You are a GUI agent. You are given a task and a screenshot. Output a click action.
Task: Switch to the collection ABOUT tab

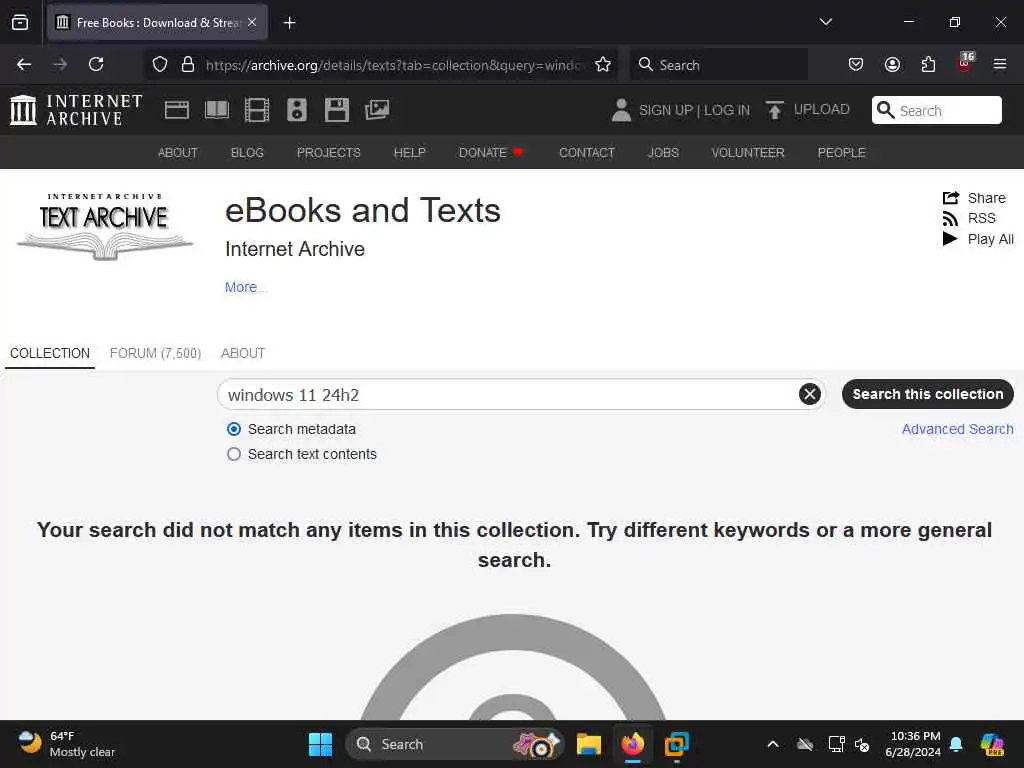click(243, 353)
